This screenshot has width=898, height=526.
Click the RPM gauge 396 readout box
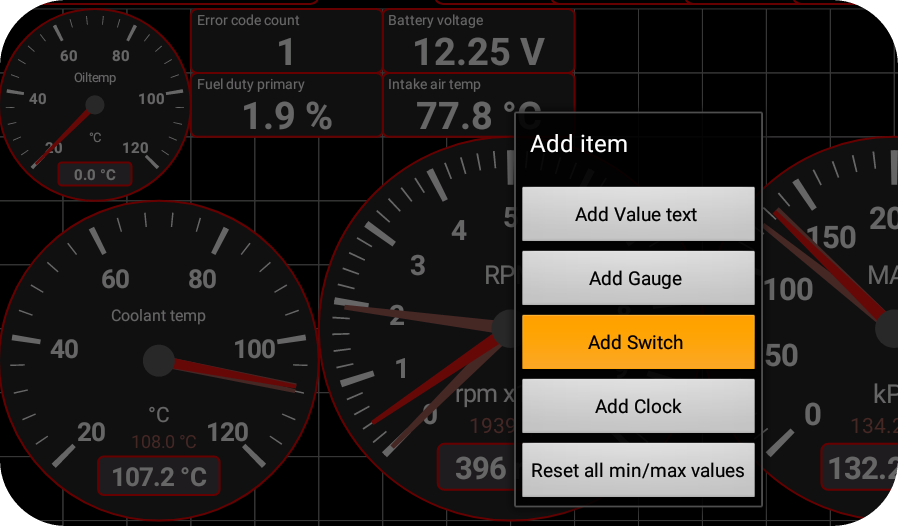coord(478,468)
